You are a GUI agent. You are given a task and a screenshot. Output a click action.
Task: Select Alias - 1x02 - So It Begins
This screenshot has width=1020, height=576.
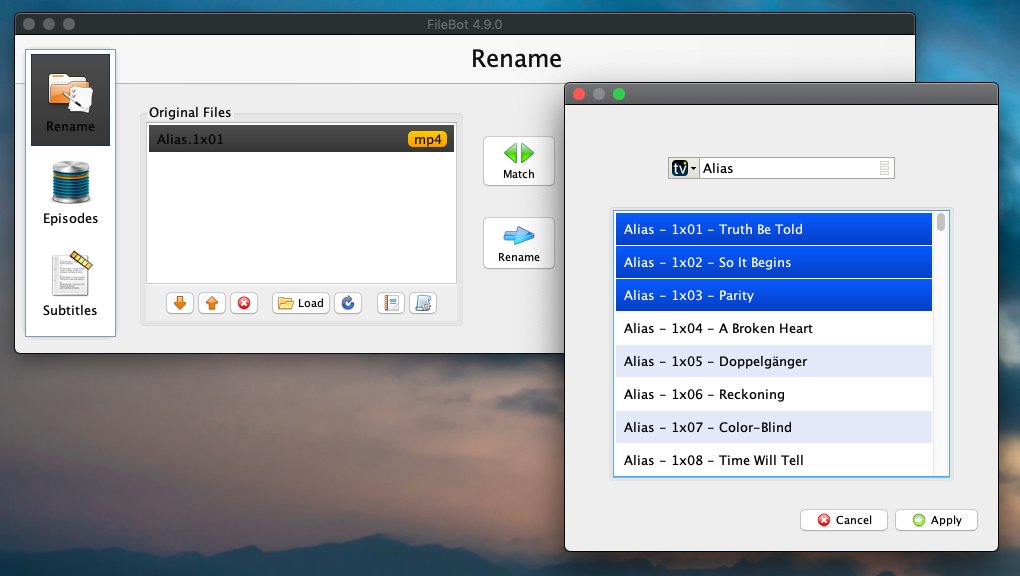[773, 262]
